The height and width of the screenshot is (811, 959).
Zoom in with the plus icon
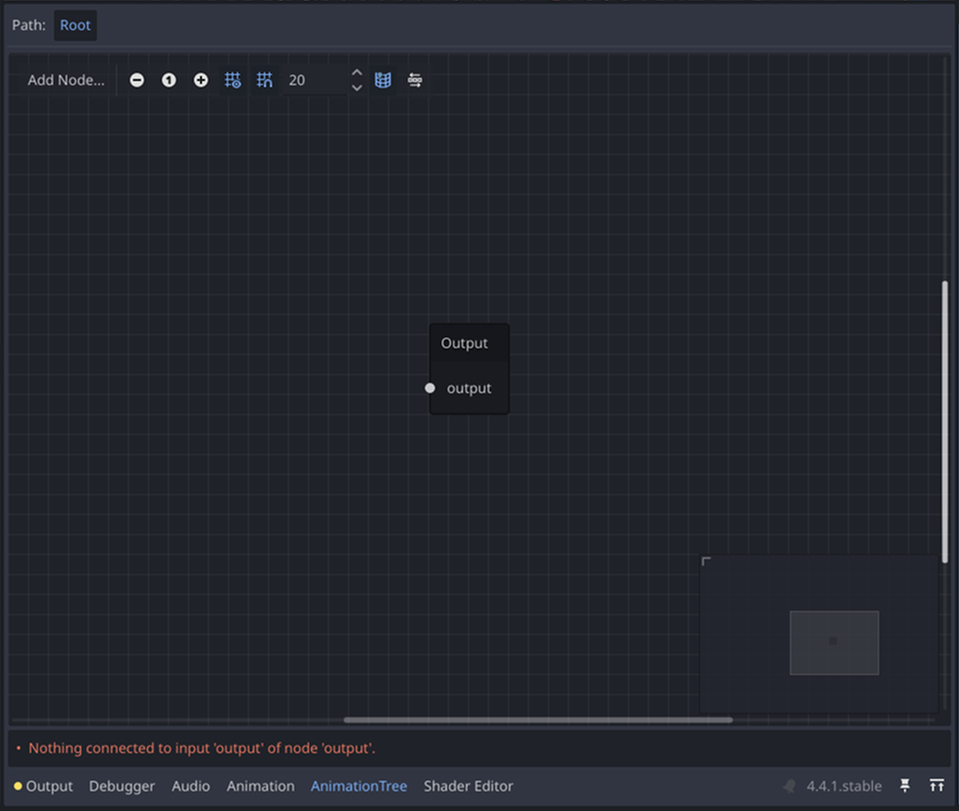point(201,80)
